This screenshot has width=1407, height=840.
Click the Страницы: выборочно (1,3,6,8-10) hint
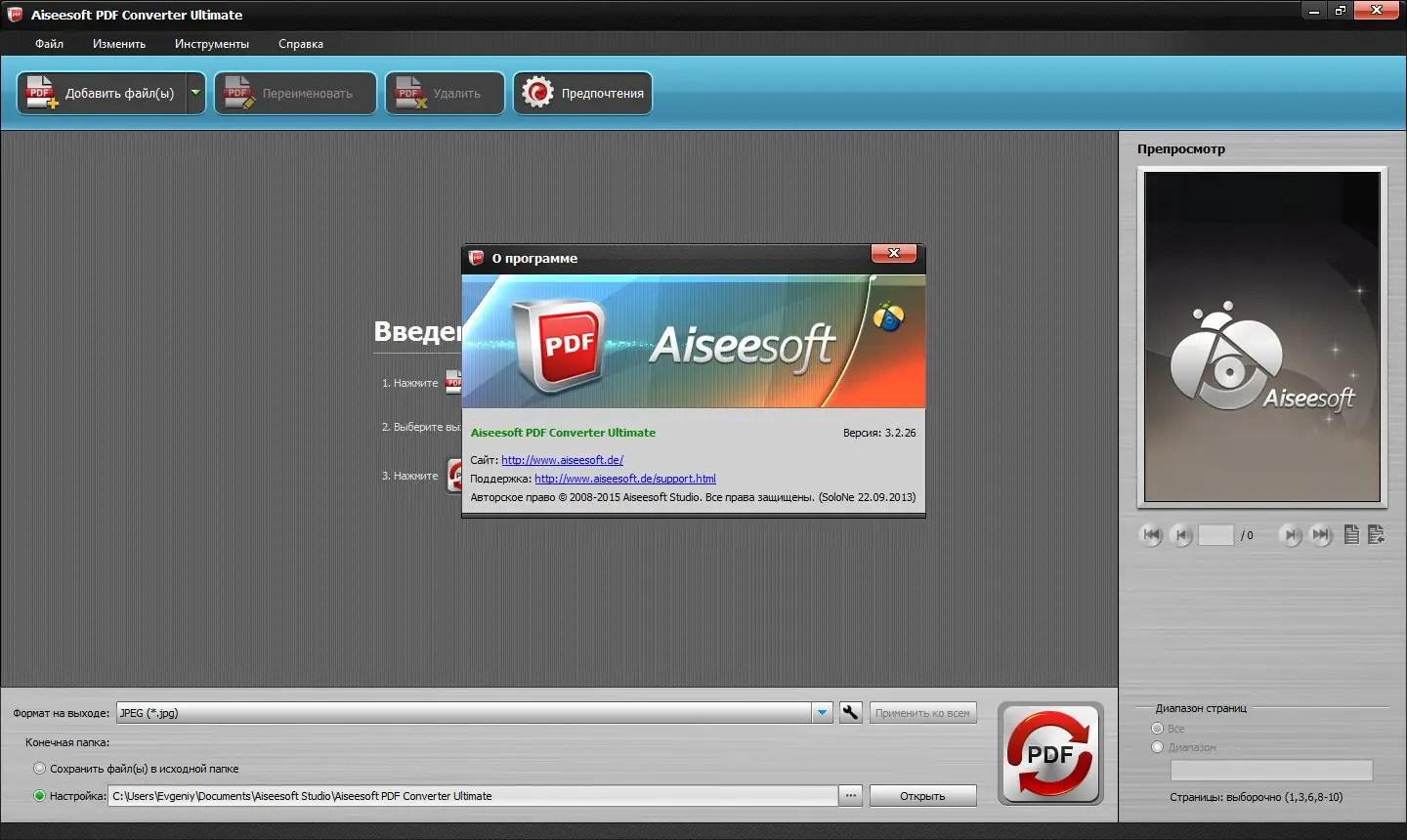click(1256, 797)
